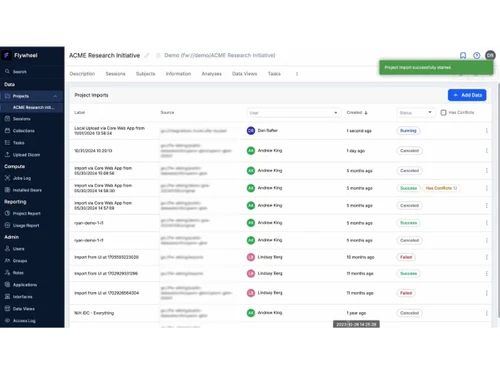Open row menu for Dan Rafter import

[x=487, y=131]
